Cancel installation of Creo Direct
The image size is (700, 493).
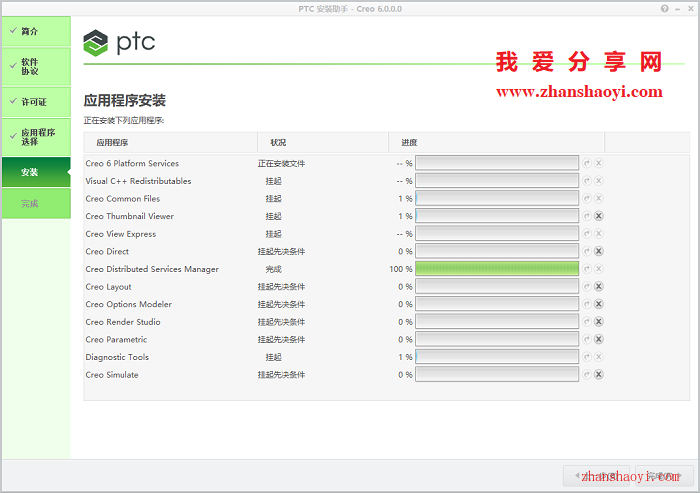[x=599, y=251]
